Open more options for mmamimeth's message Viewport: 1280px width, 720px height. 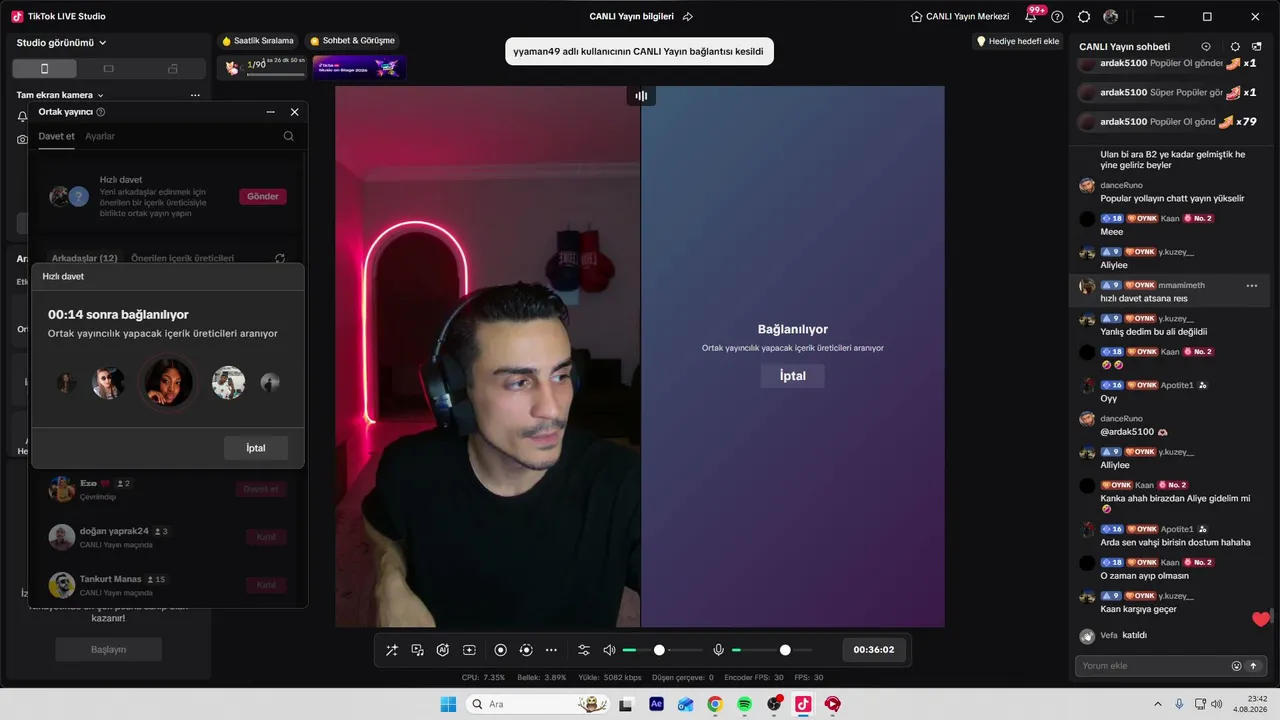(1251, 285)
